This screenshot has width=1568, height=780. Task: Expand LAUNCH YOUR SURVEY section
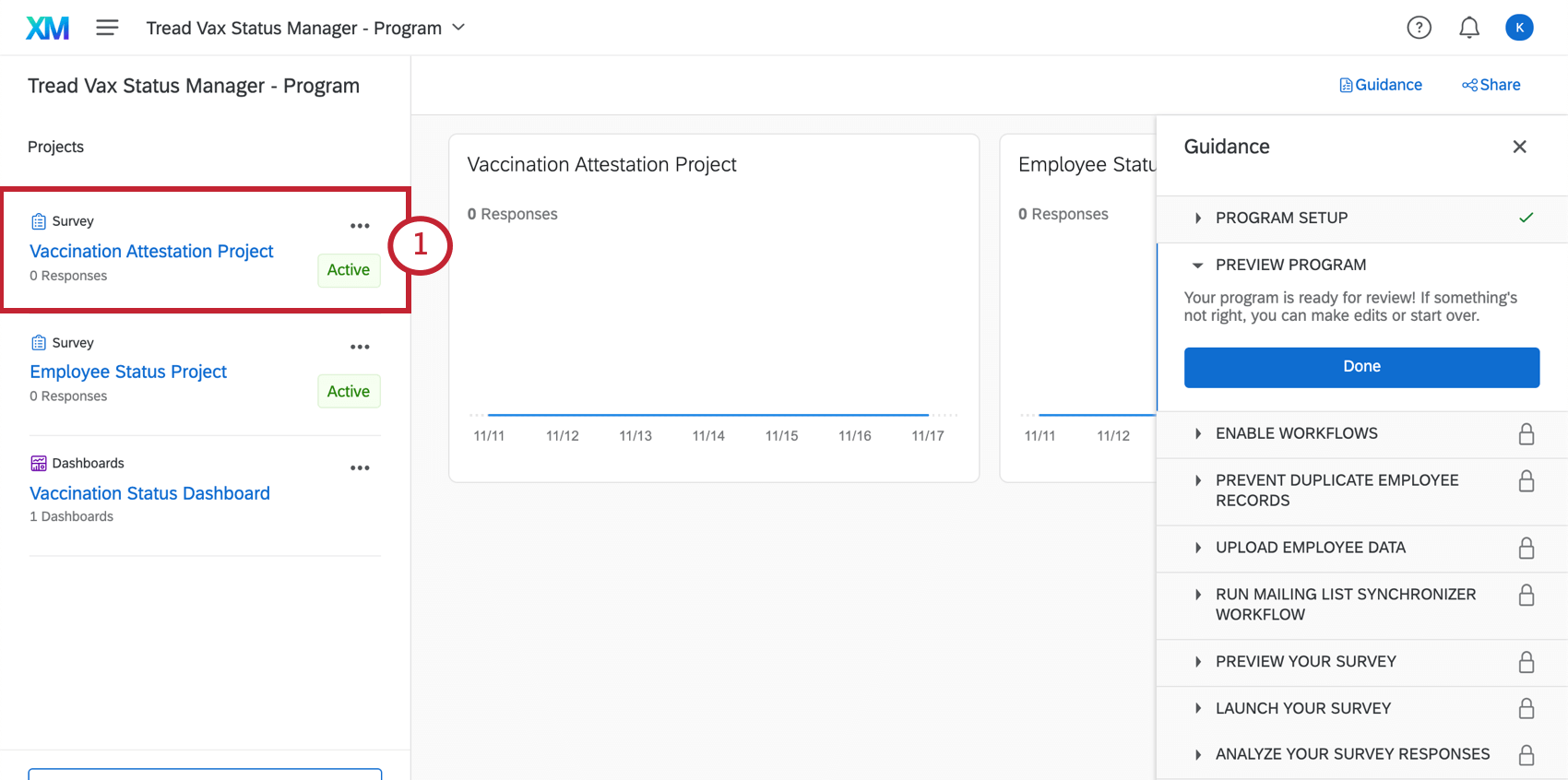(x=1361, y=708)
